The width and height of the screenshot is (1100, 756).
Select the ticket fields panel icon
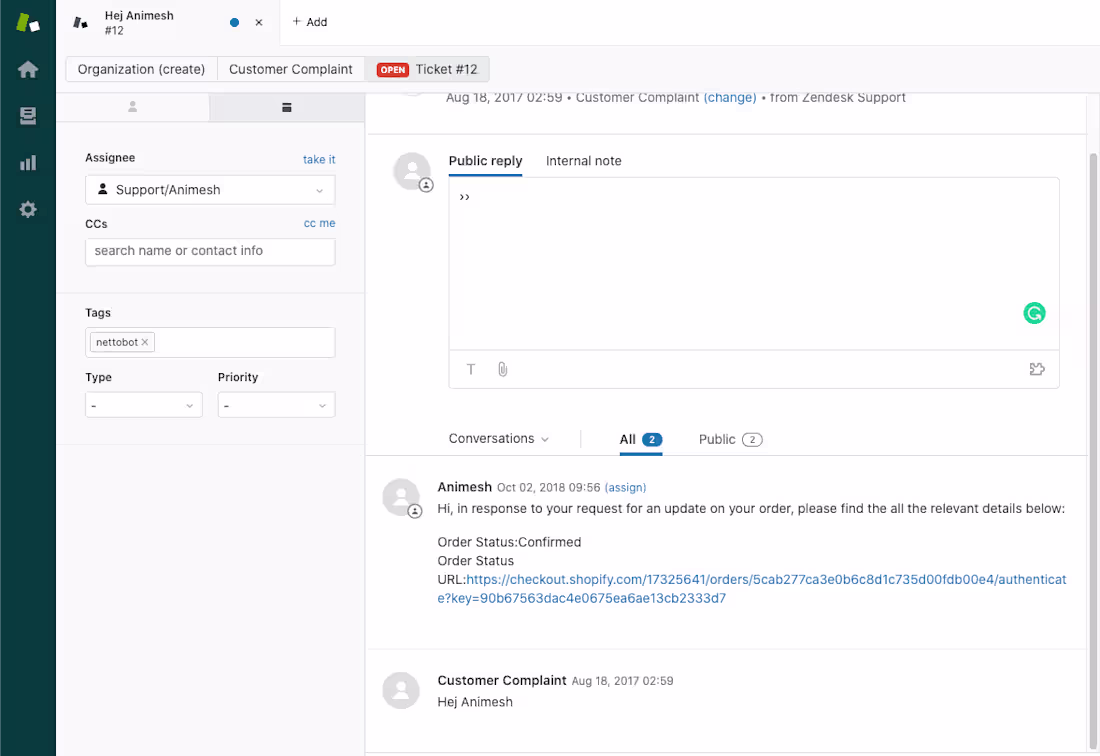[286, 106]
